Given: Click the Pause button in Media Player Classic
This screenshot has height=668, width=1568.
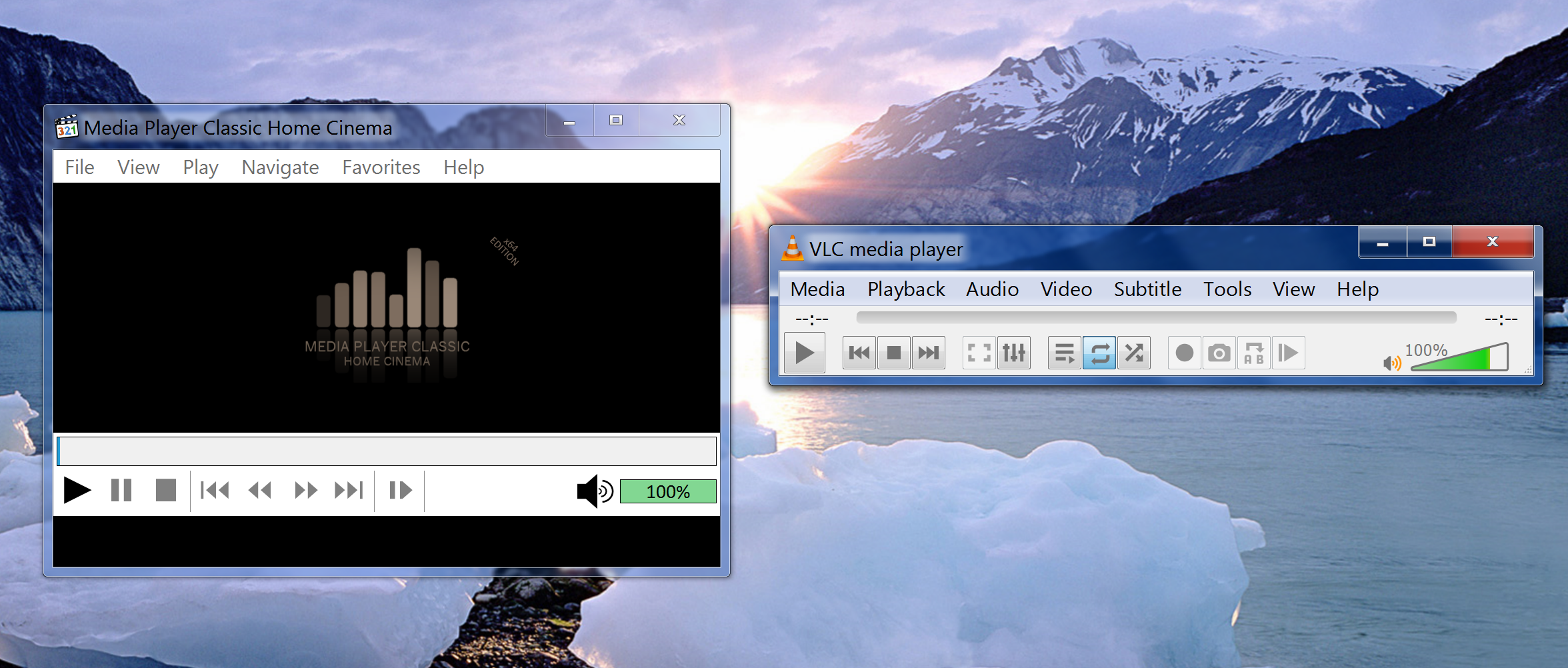Looking at the screenshot, I should point(121,491).
